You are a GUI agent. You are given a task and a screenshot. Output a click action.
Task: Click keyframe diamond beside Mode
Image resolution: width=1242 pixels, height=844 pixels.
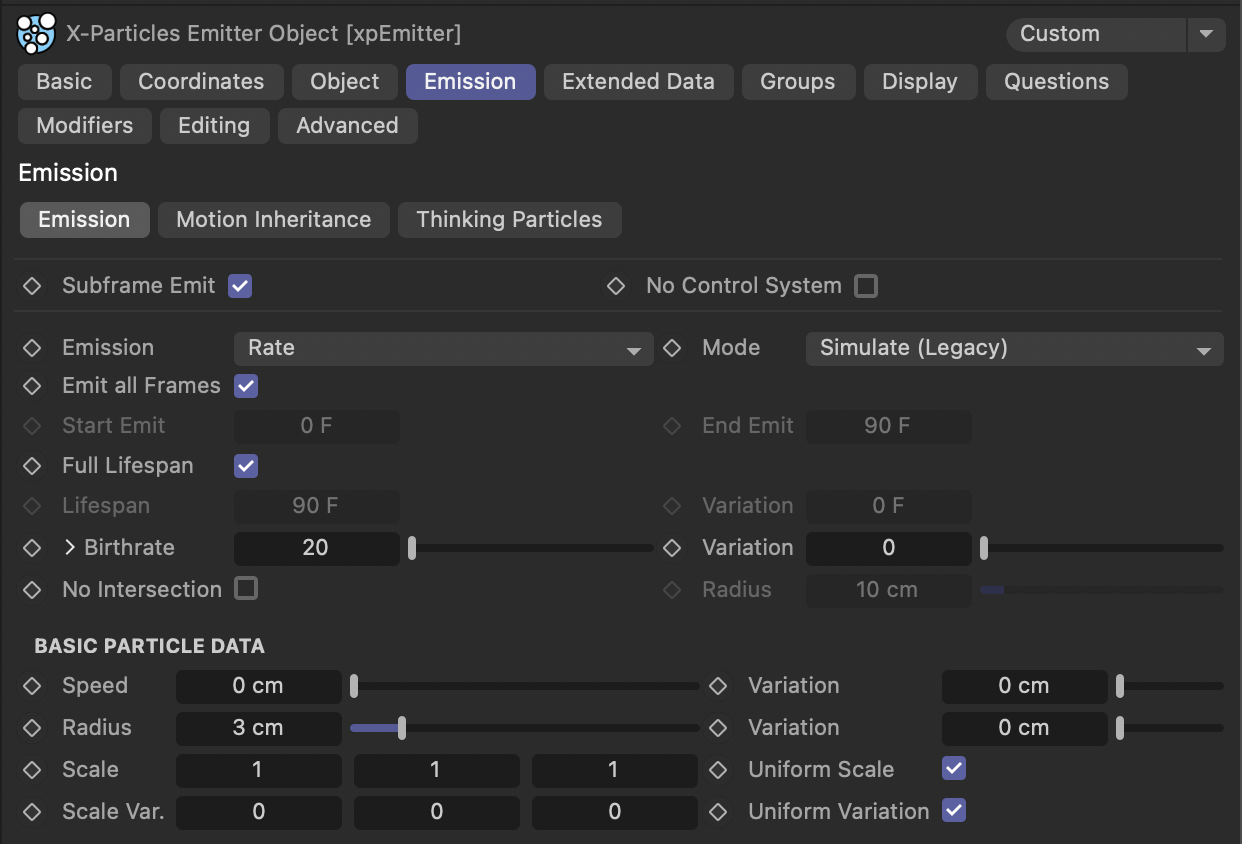672,348
